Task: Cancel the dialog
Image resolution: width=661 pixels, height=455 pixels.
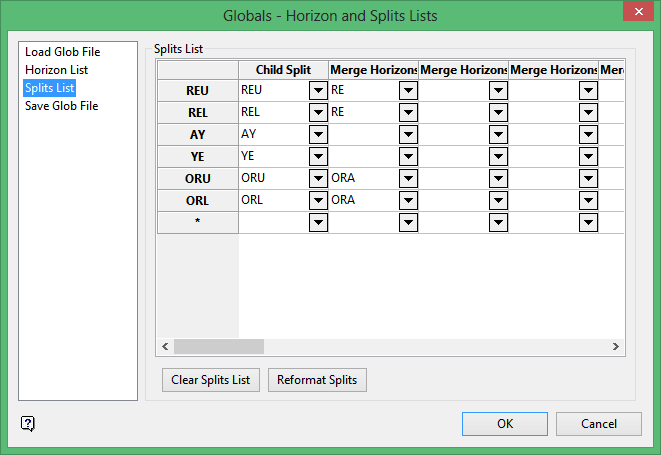Action: click(x=599, y=424)
